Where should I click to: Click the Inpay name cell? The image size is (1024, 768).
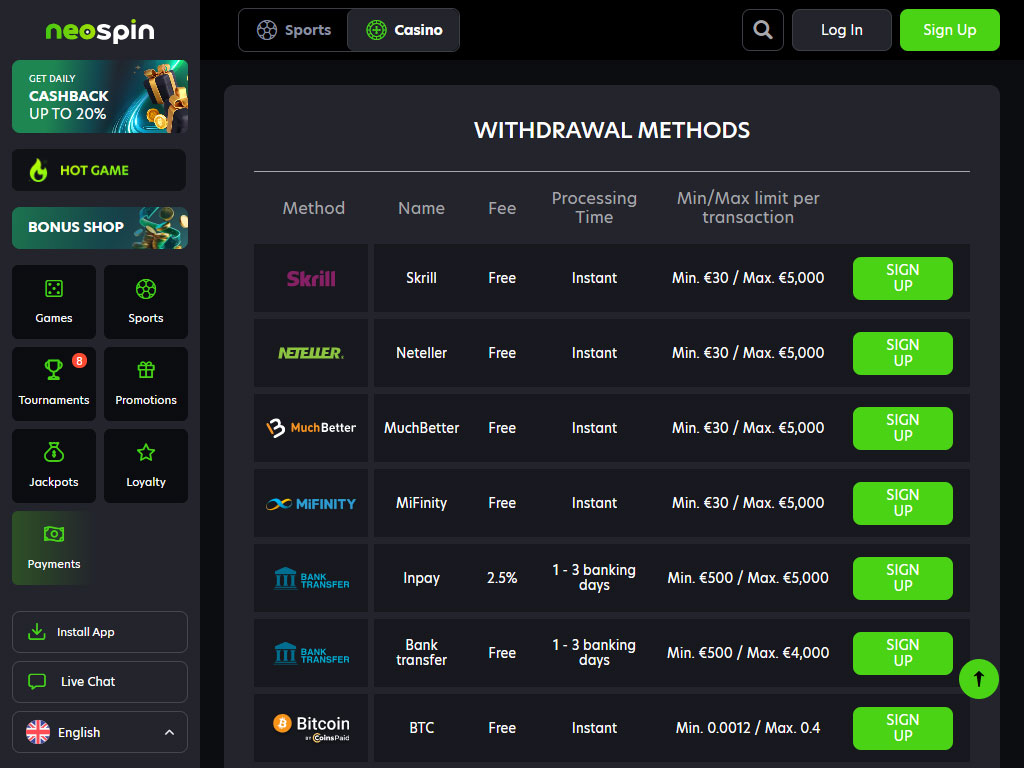(421, 579)
